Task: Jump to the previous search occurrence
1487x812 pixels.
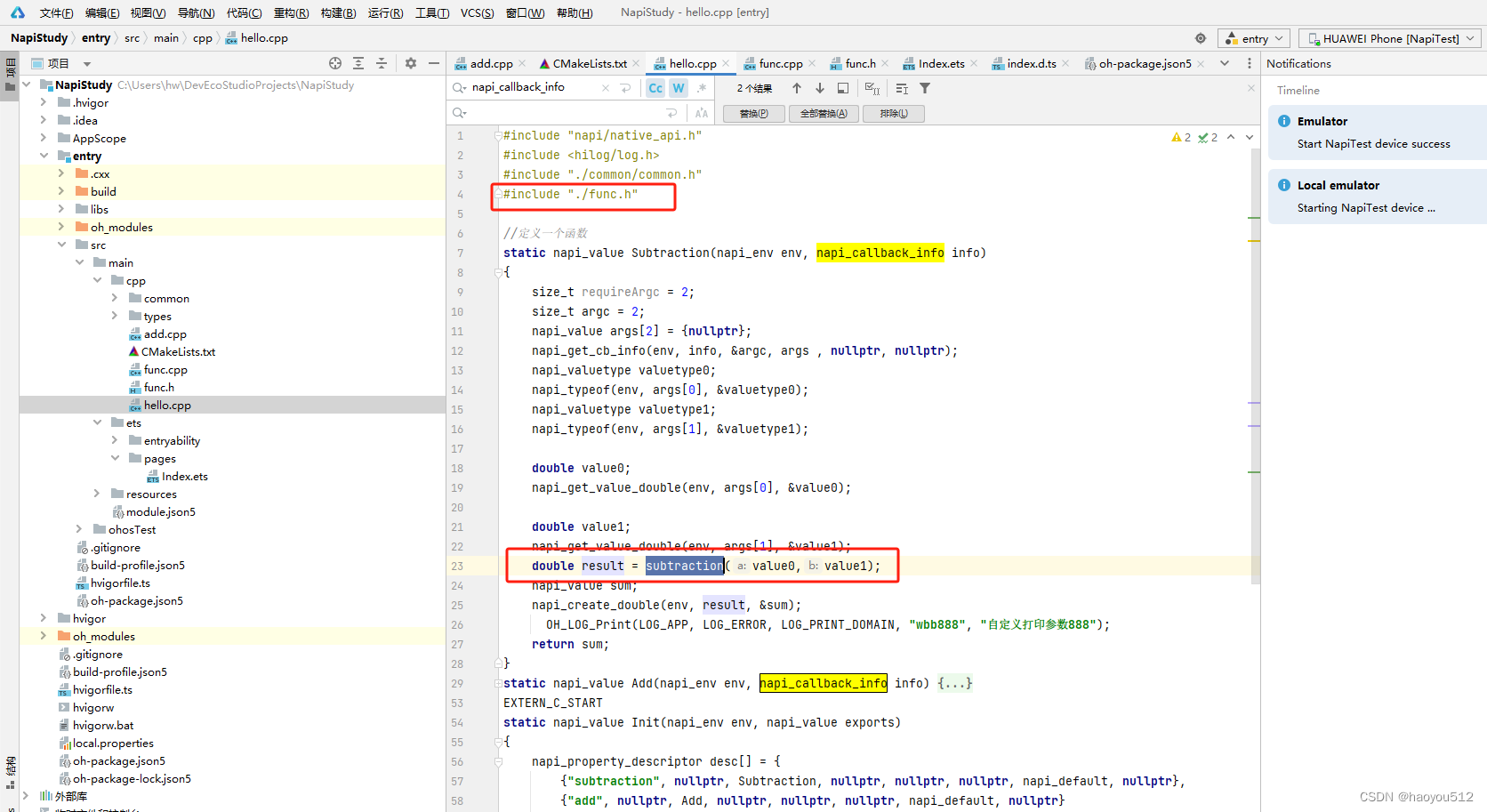Action: pos(797,88)
